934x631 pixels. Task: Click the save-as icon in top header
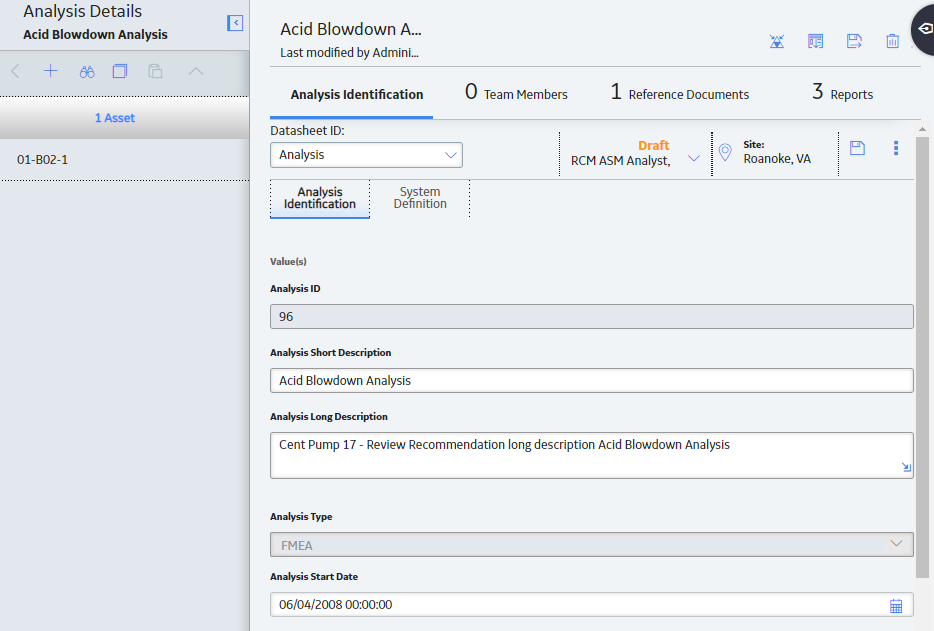click(x=854, y=41)
